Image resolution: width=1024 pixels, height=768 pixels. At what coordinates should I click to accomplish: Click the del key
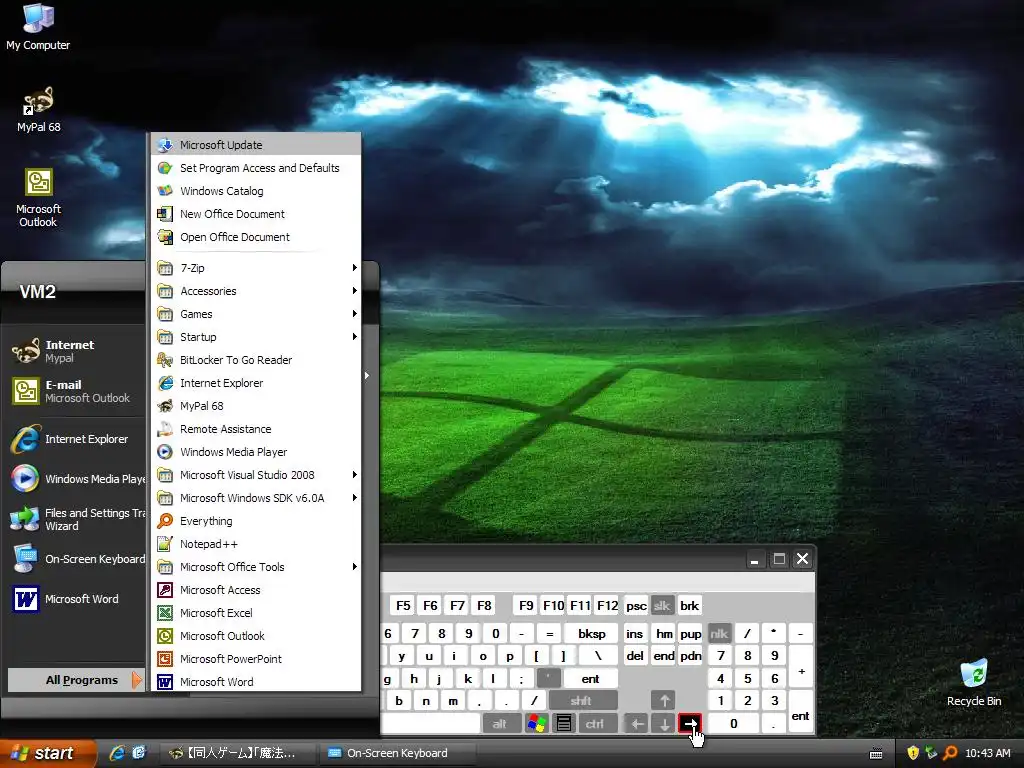(x=635, y=656)
